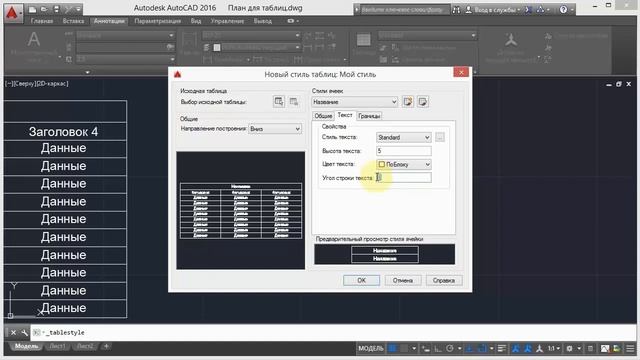Viewport: 640px width, 360px height.
Task: Select source table picker icon
Action: click(279, 102)
